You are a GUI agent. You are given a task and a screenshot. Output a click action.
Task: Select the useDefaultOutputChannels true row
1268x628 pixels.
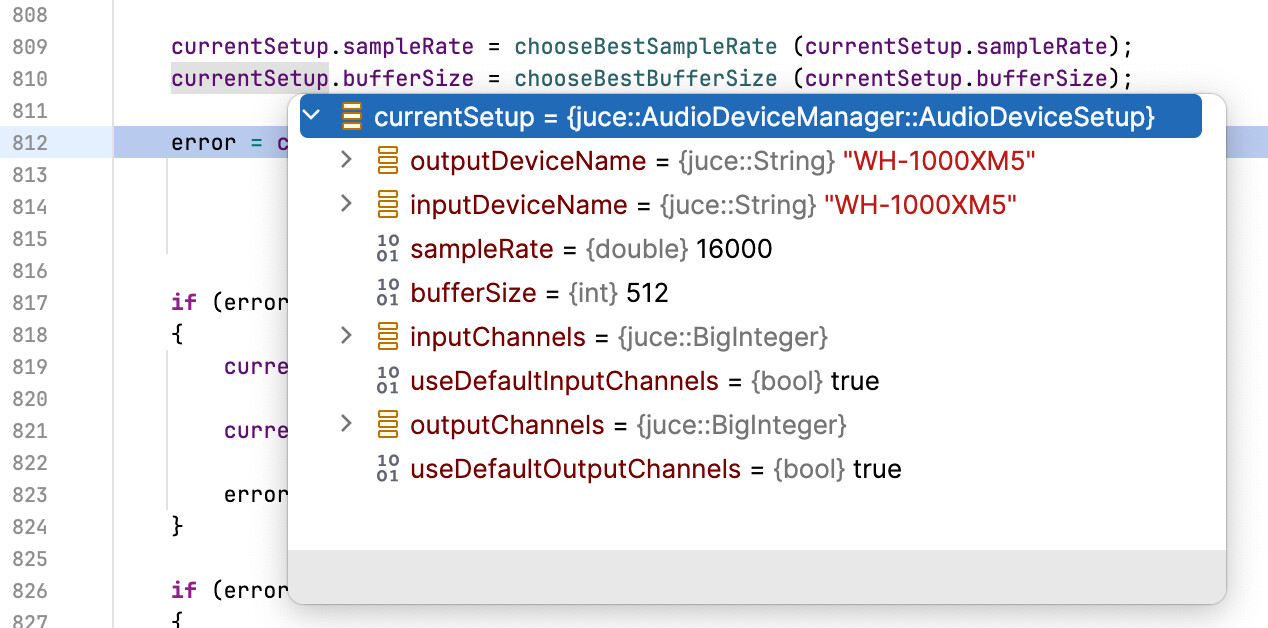coord(655,469)
